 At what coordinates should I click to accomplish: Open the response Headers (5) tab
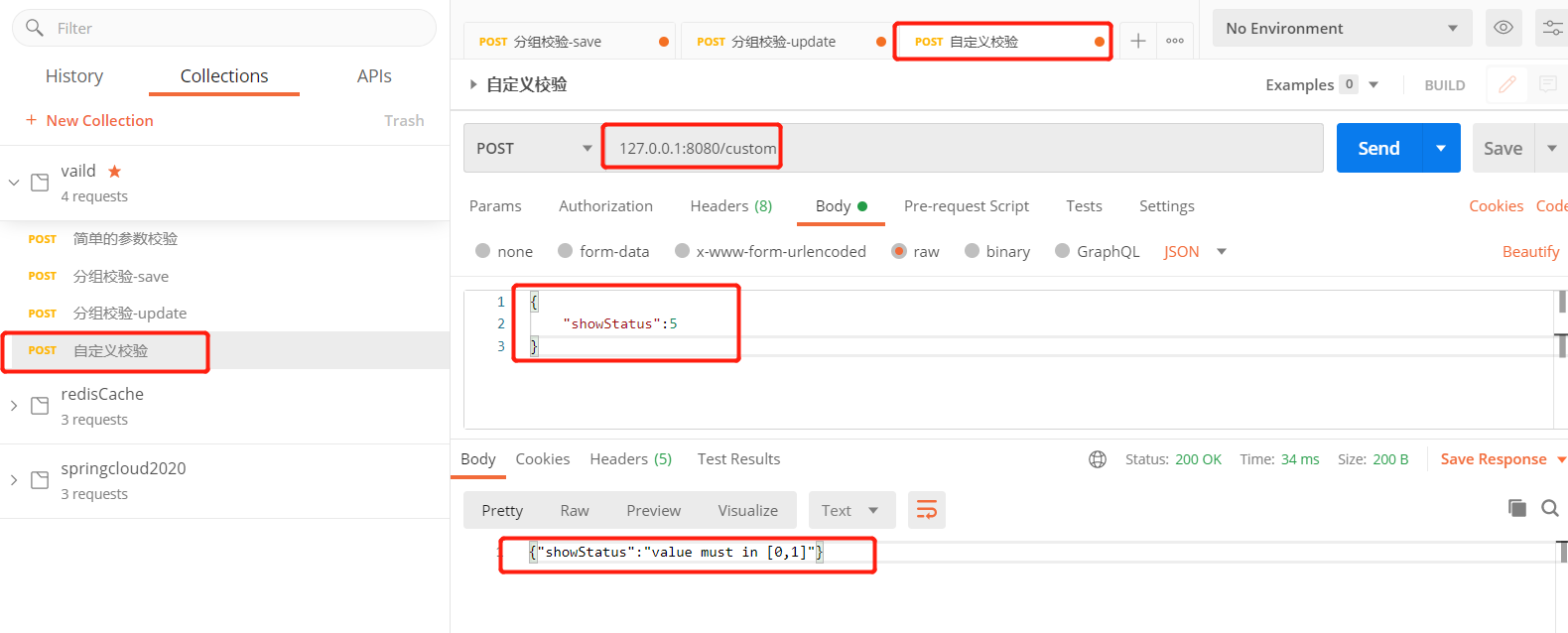631,458
